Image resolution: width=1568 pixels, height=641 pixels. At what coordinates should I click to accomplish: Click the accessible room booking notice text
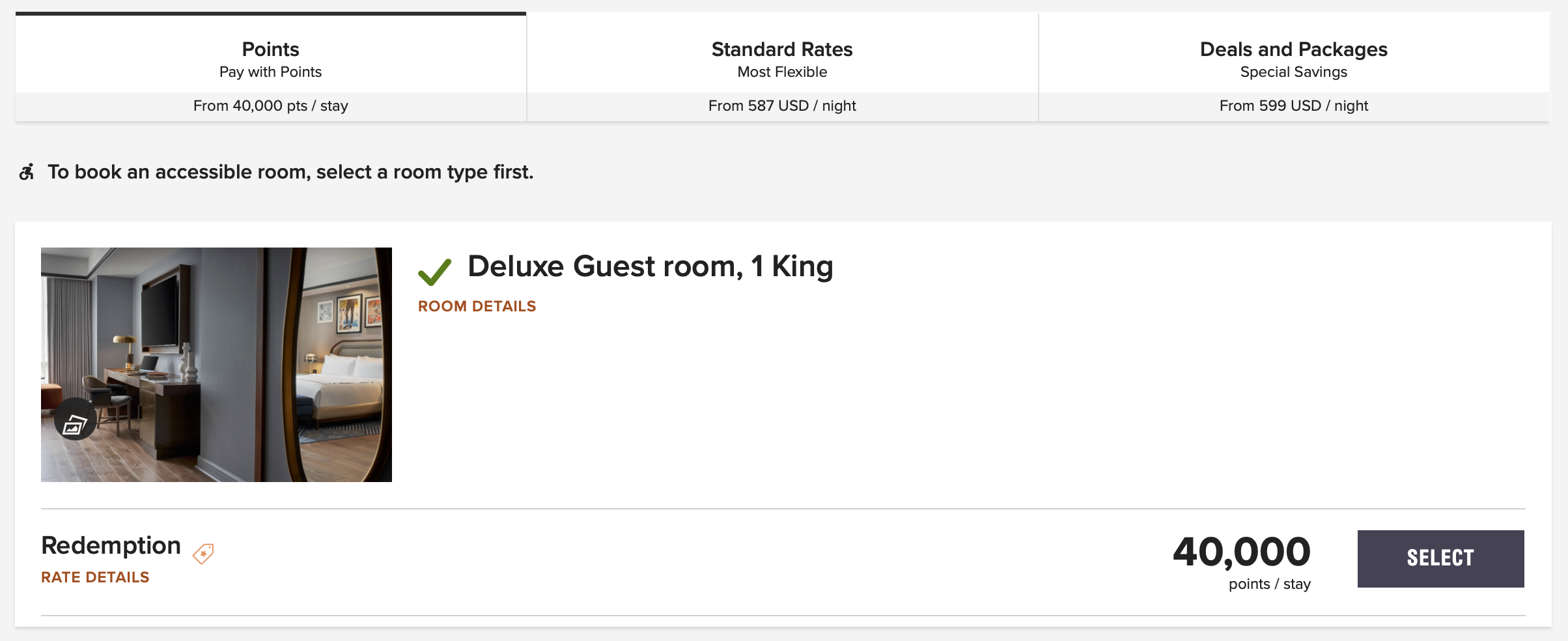[290, 172]
